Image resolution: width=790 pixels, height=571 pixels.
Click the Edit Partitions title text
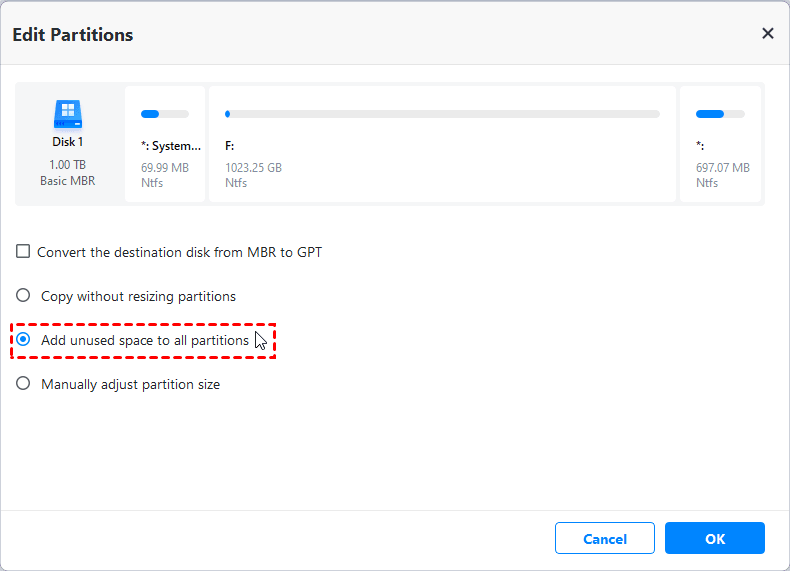click(x=72, y=35)
